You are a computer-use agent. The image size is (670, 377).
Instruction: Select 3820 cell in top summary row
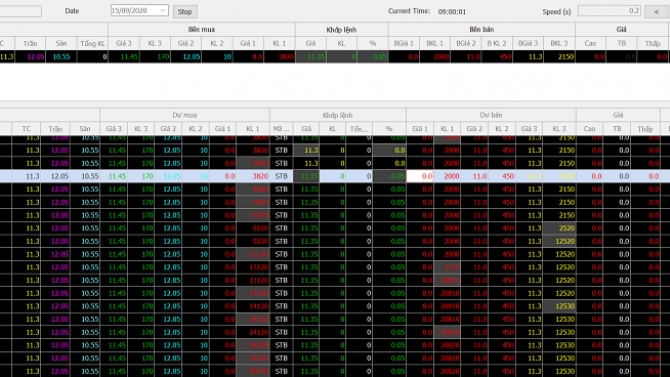[x=279, y=56]
